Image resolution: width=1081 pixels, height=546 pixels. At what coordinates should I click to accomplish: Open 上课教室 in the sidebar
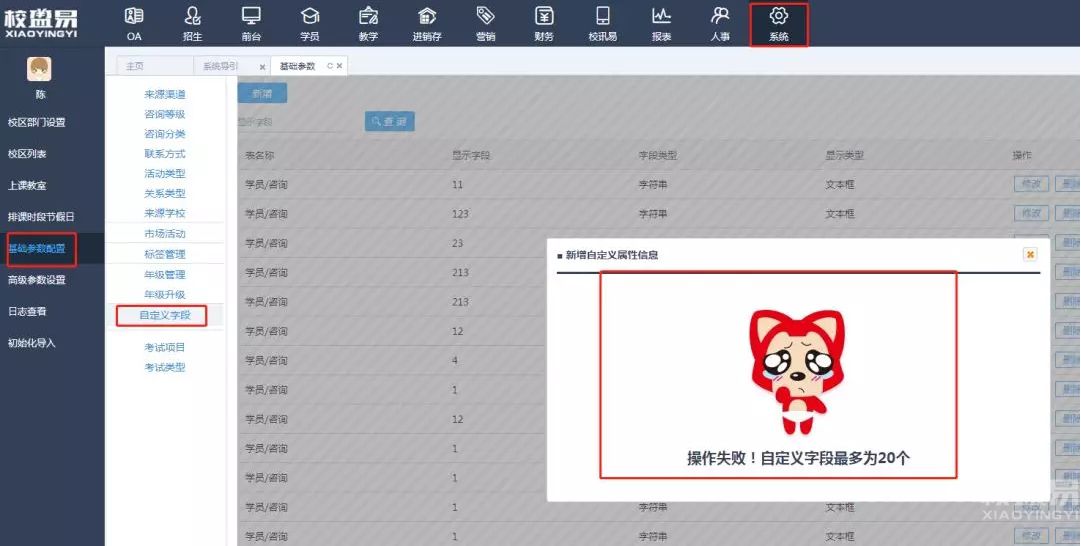[x=27, y=185]
